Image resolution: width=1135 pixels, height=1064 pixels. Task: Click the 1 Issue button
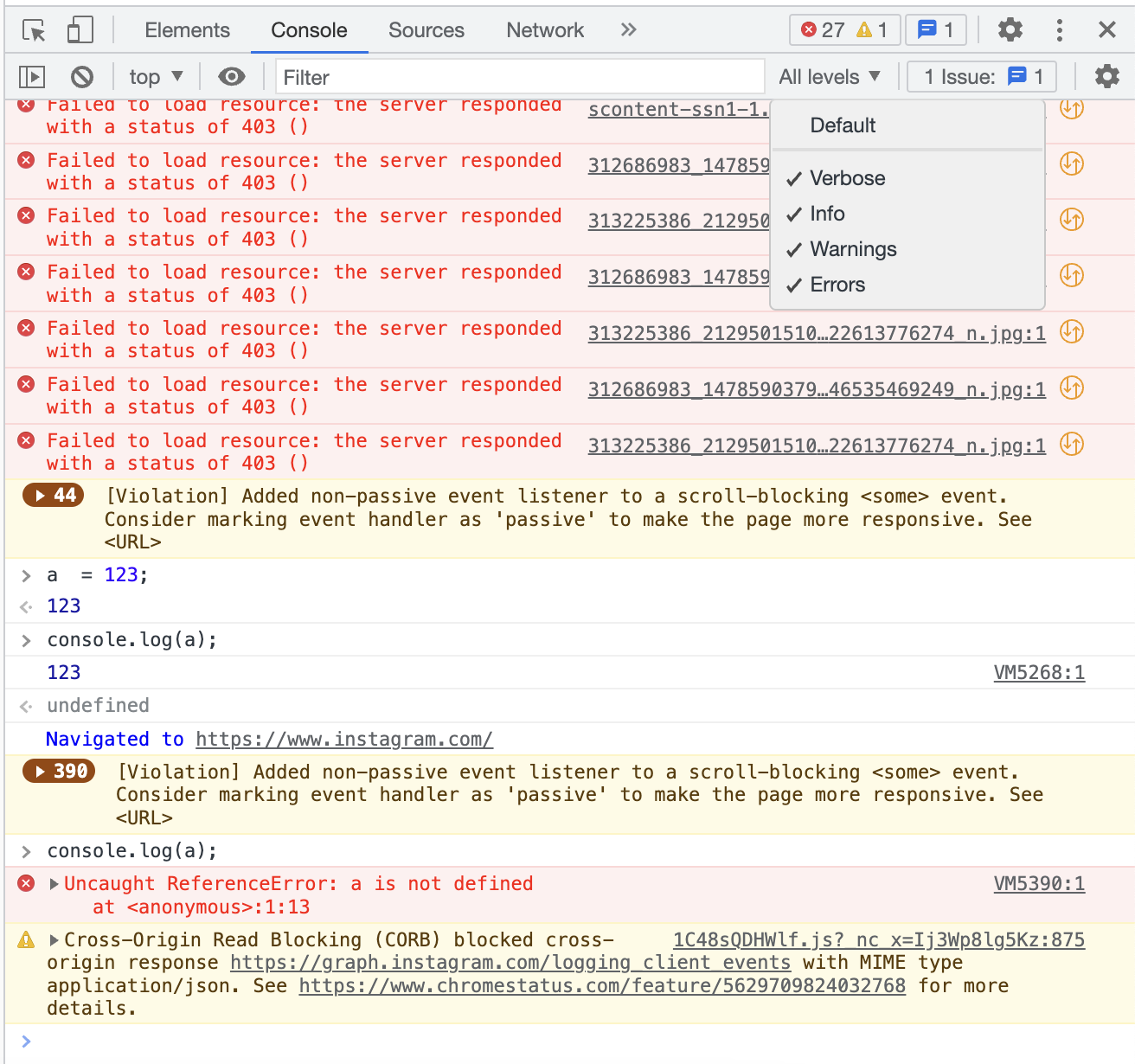tap(982, 77)
